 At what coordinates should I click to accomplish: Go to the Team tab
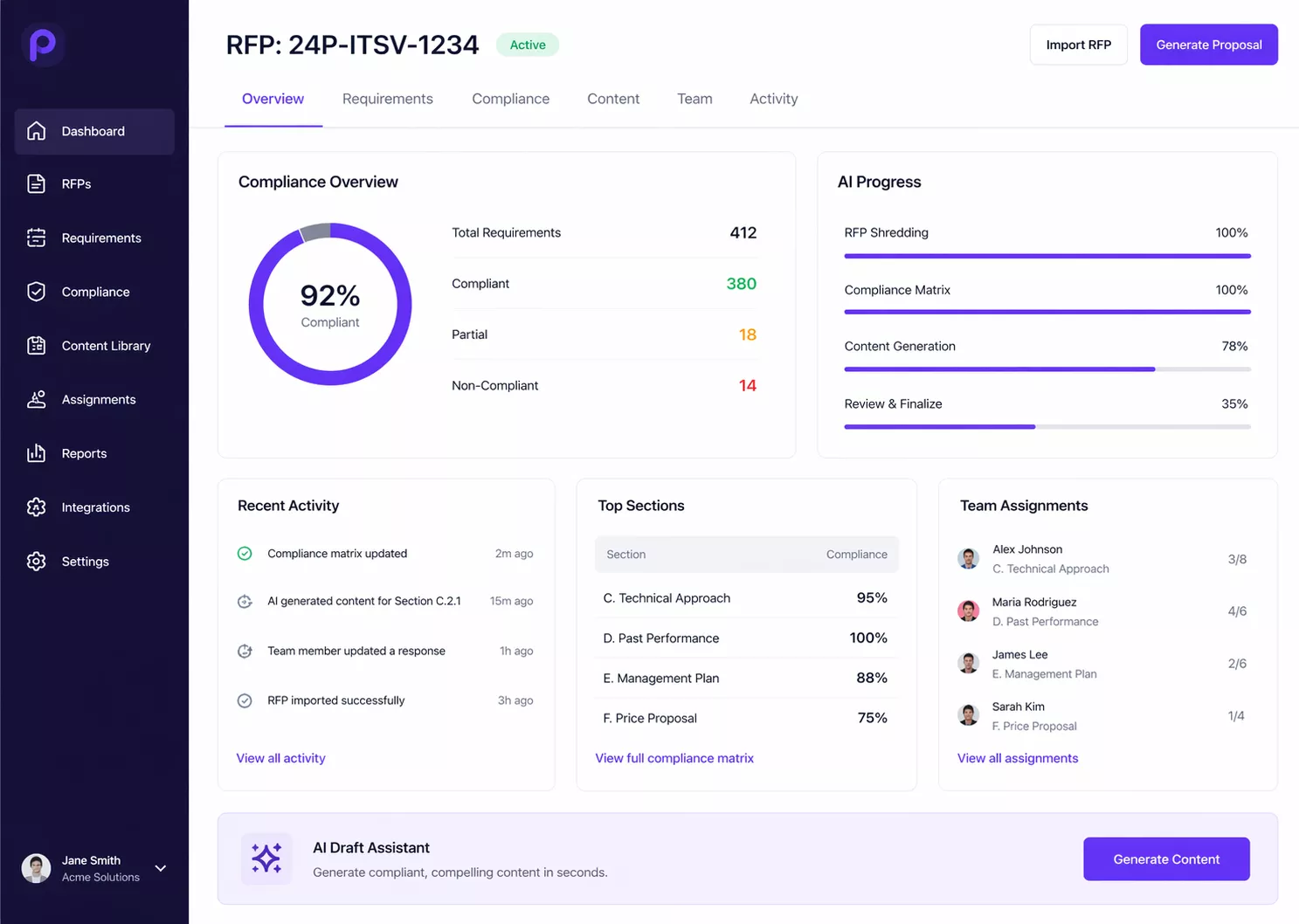click(694, 99)
